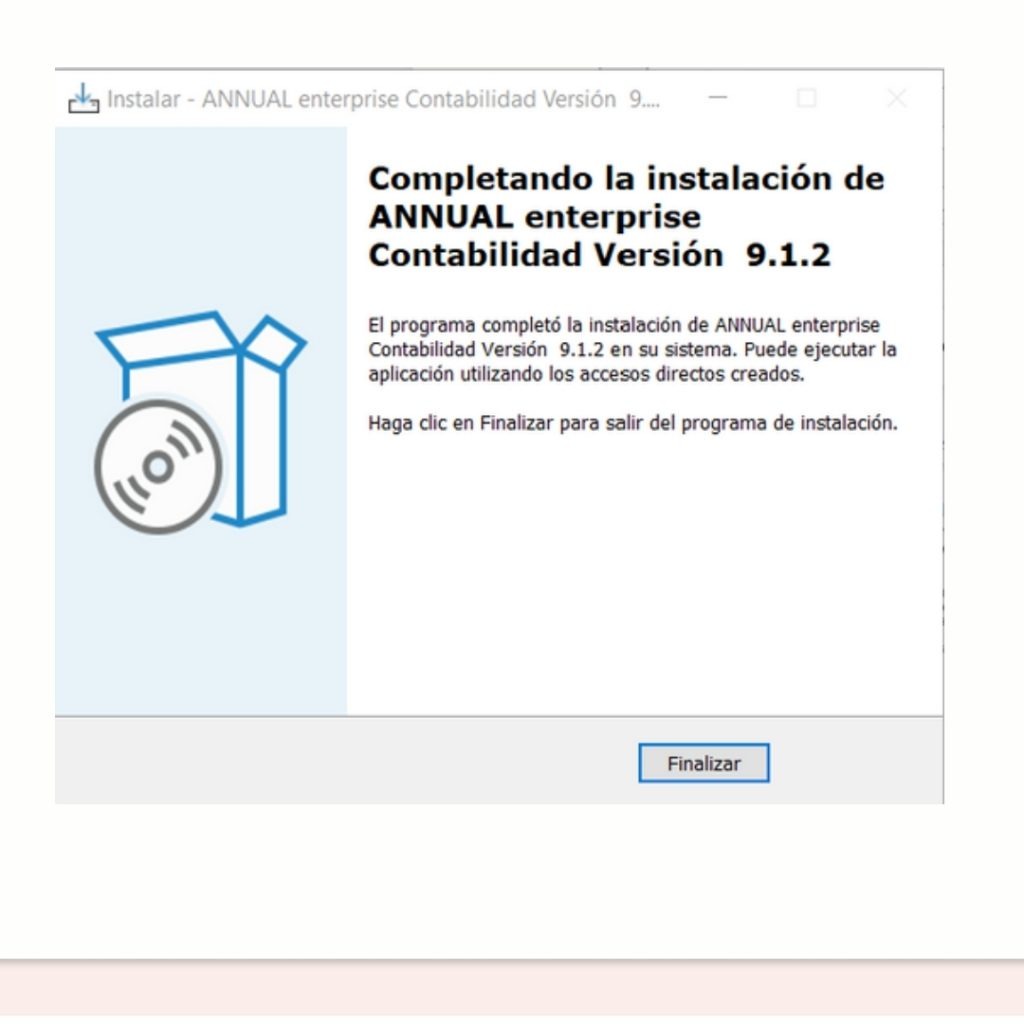
Task: Click the "Completando la instalación de" heading line
Action: point(626,179)
